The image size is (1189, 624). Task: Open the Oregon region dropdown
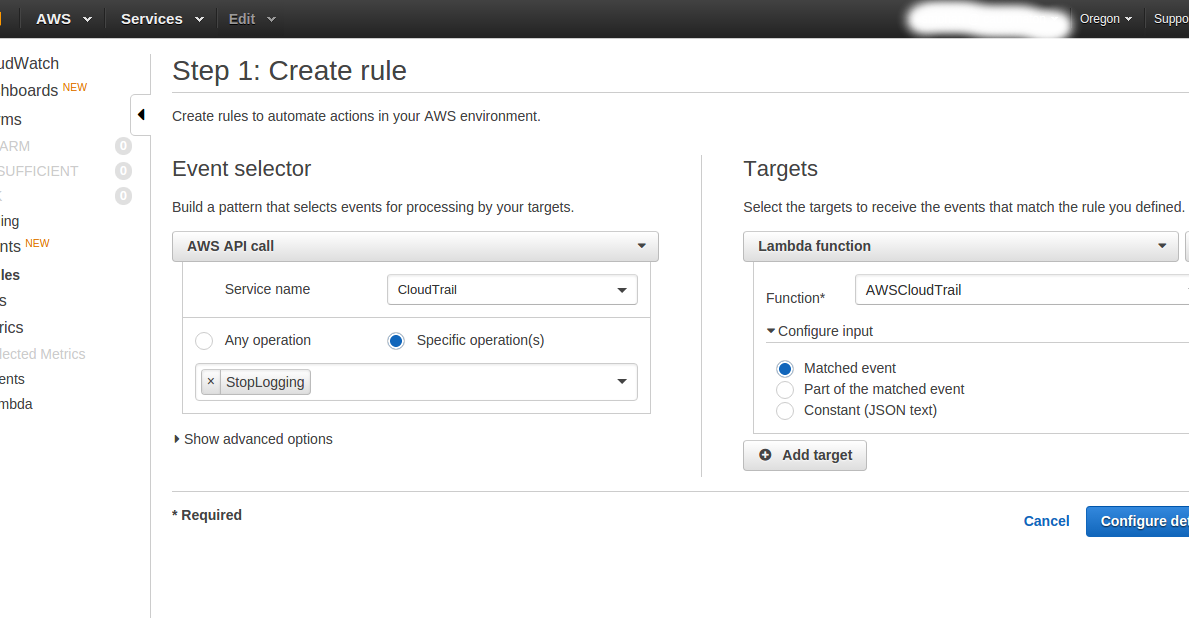[x=1106, y=19]
